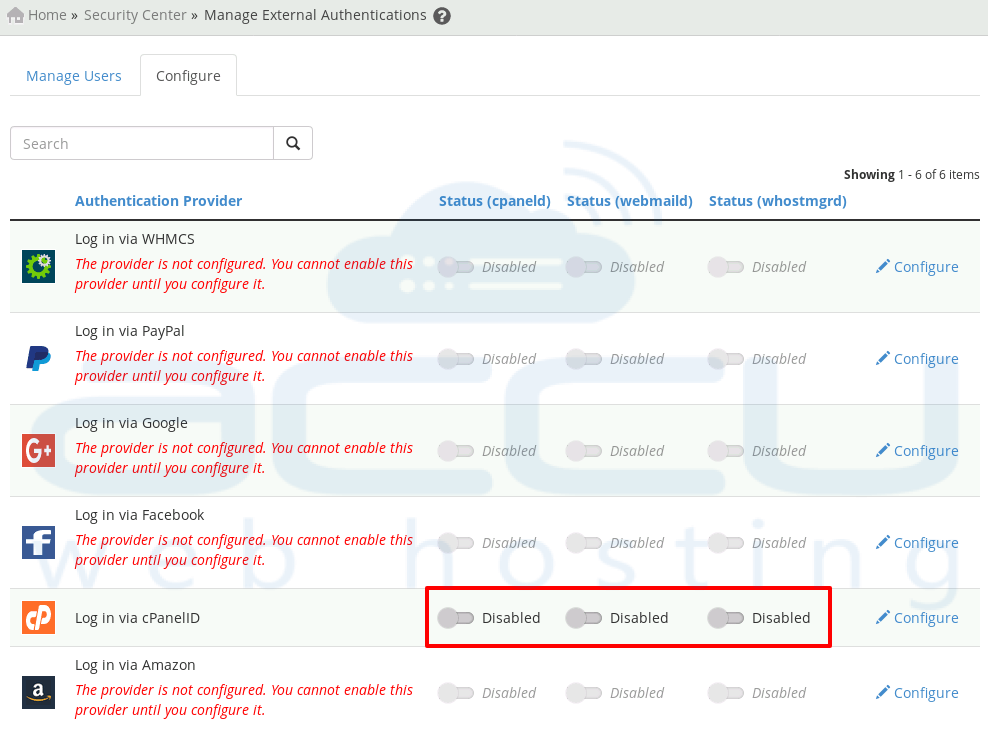Toggle webmaild status for WHMCS
The width and height of the screenshot is (988, 750).
[583, 267]
